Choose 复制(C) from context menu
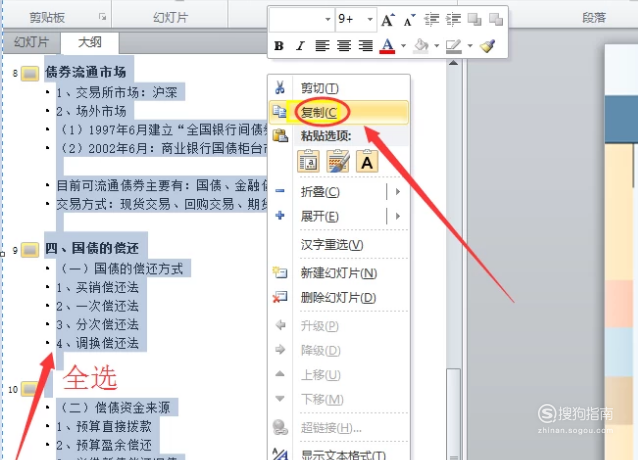Screen dimensions: 638x460 click(339, 112)
